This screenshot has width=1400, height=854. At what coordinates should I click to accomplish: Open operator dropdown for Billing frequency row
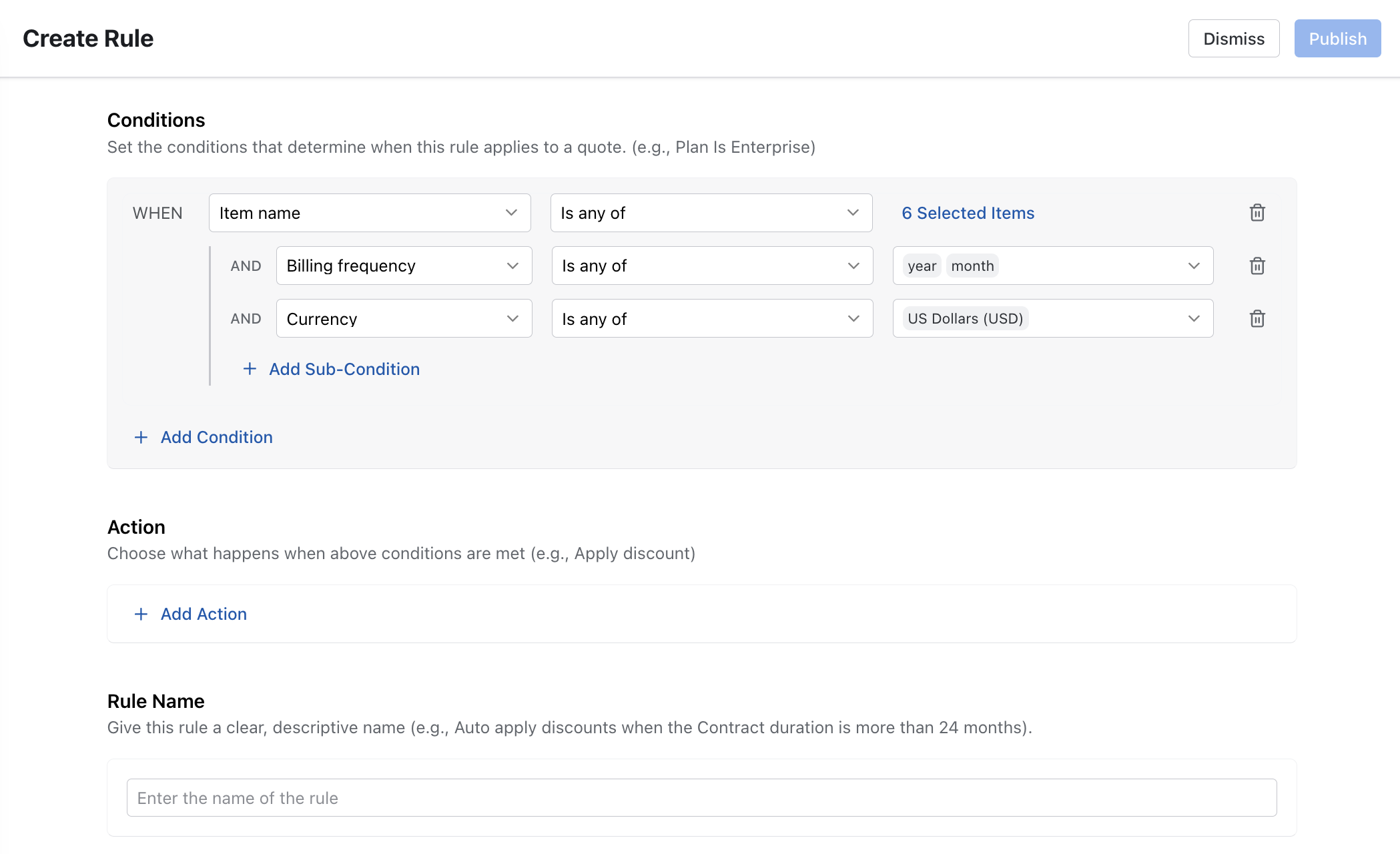(711, 266)
